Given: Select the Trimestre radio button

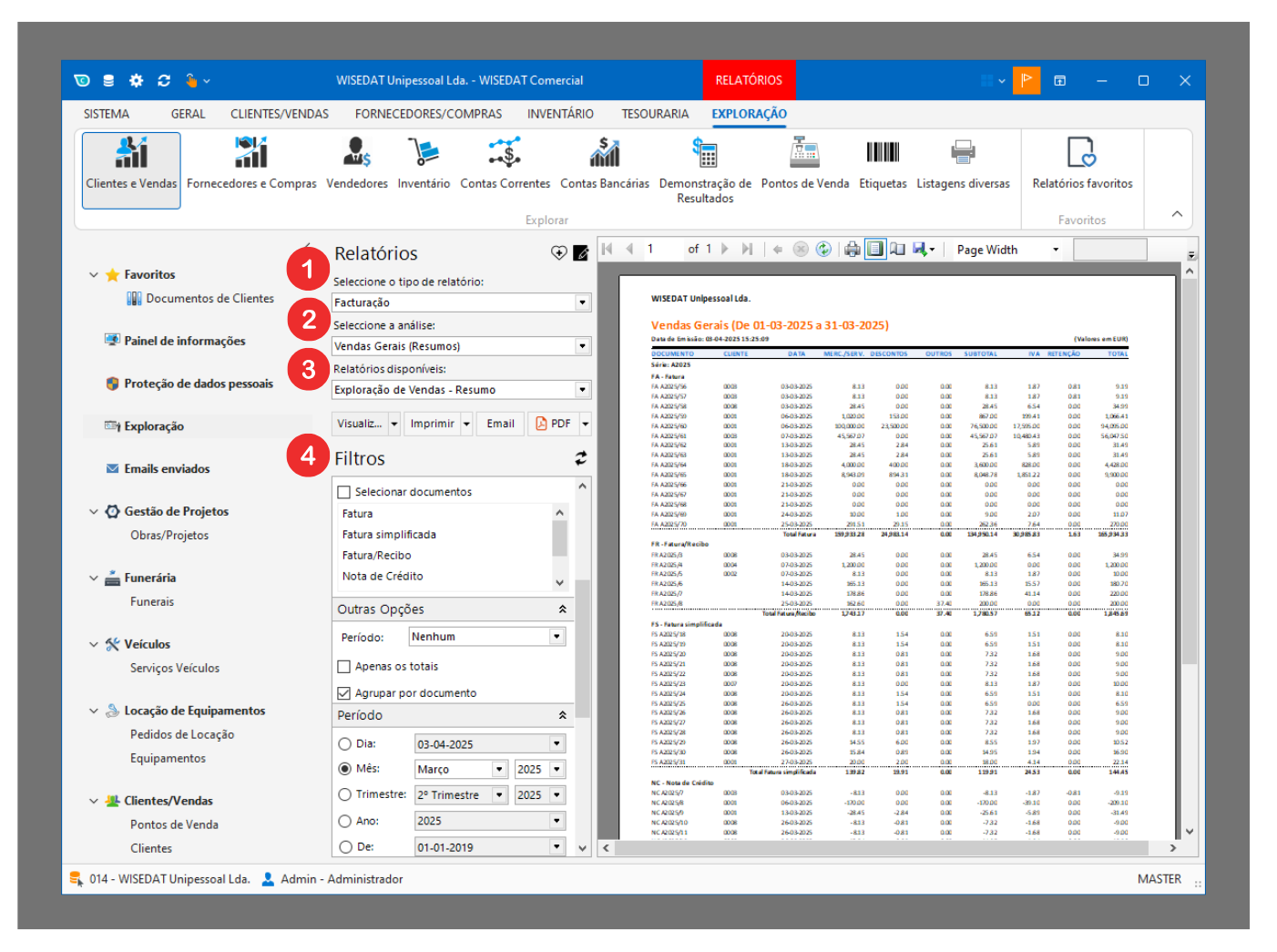Looking at the screenshot, I should (345, 794).
